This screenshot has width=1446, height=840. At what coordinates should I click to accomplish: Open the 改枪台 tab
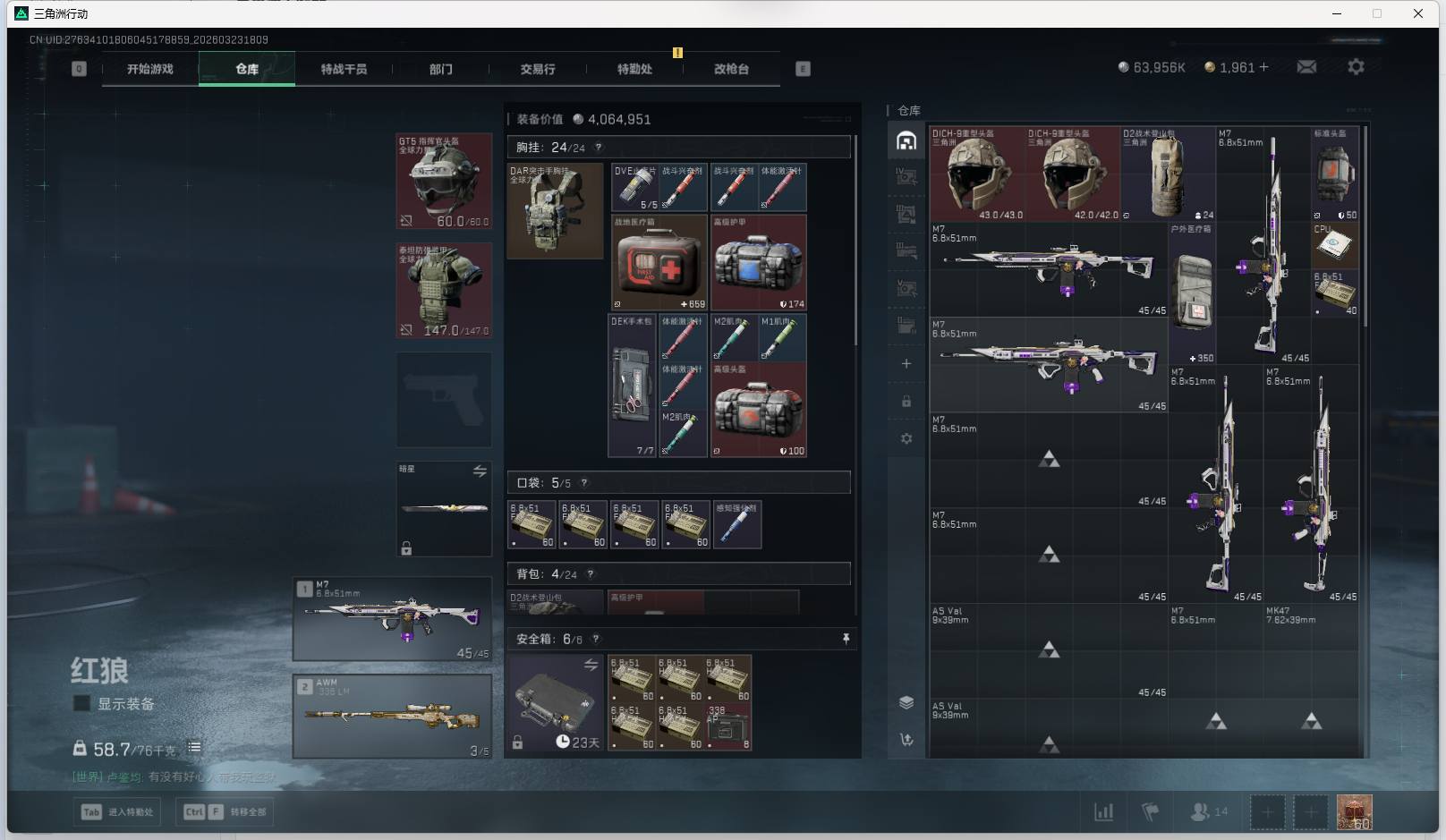point(731,69)
